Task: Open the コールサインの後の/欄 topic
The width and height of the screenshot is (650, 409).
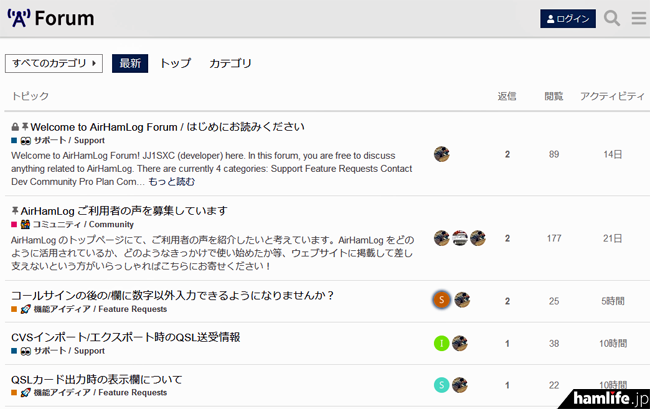Action: [172, 295]
